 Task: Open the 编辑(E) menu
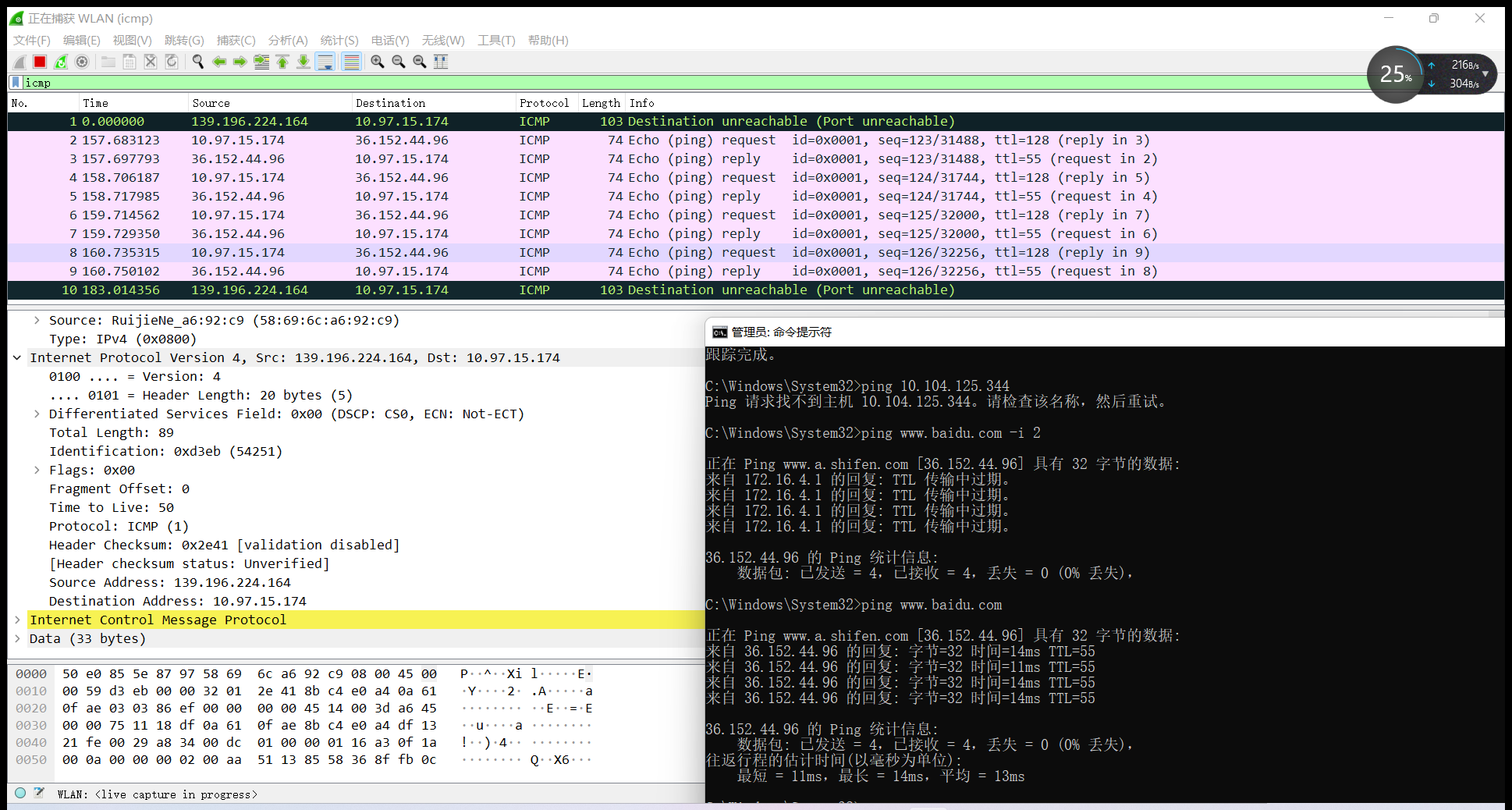tap(82, 40)
